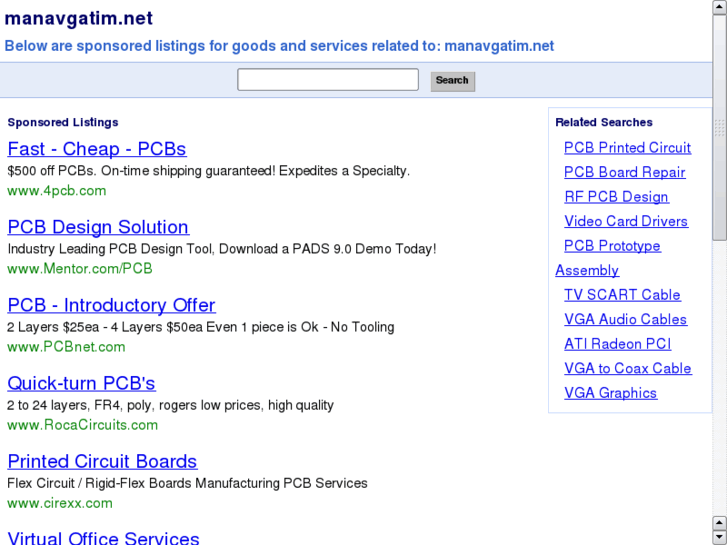727x545 pixels.
Task: Select VGA to Coax Cable related search
Action: 628,369
